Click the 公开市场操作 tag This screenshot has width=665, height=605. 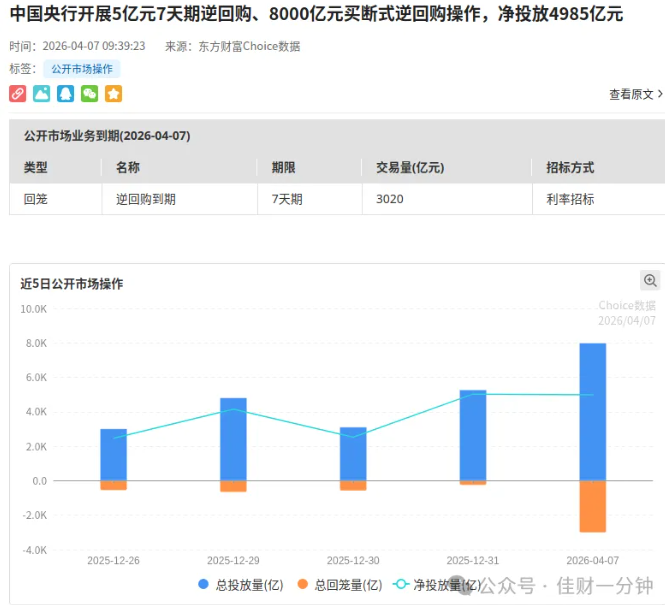point(82,69)
